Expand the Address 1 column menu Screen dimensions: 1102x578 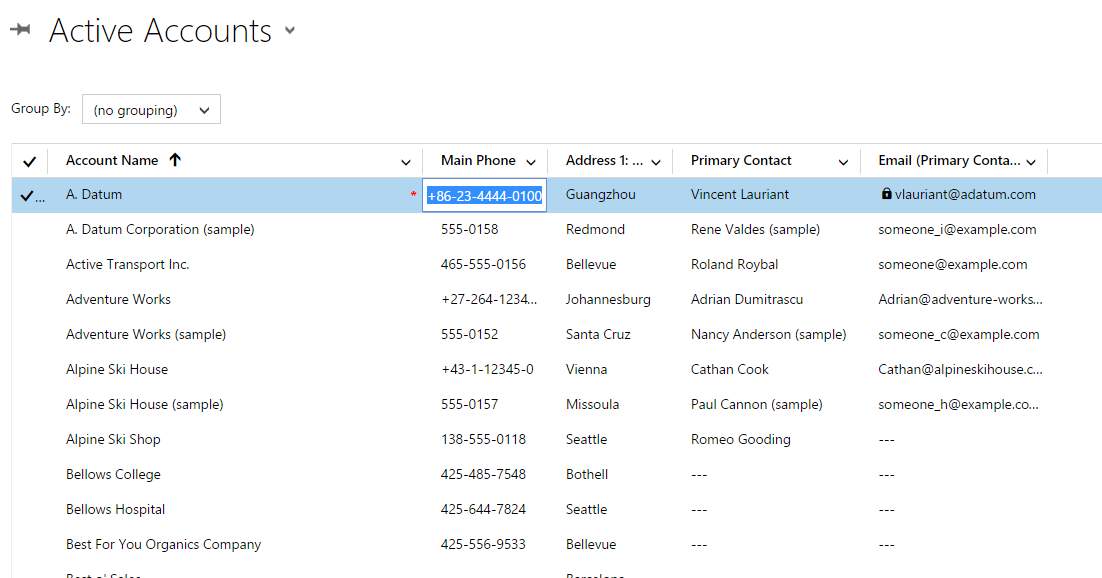(x=656, y=161)
